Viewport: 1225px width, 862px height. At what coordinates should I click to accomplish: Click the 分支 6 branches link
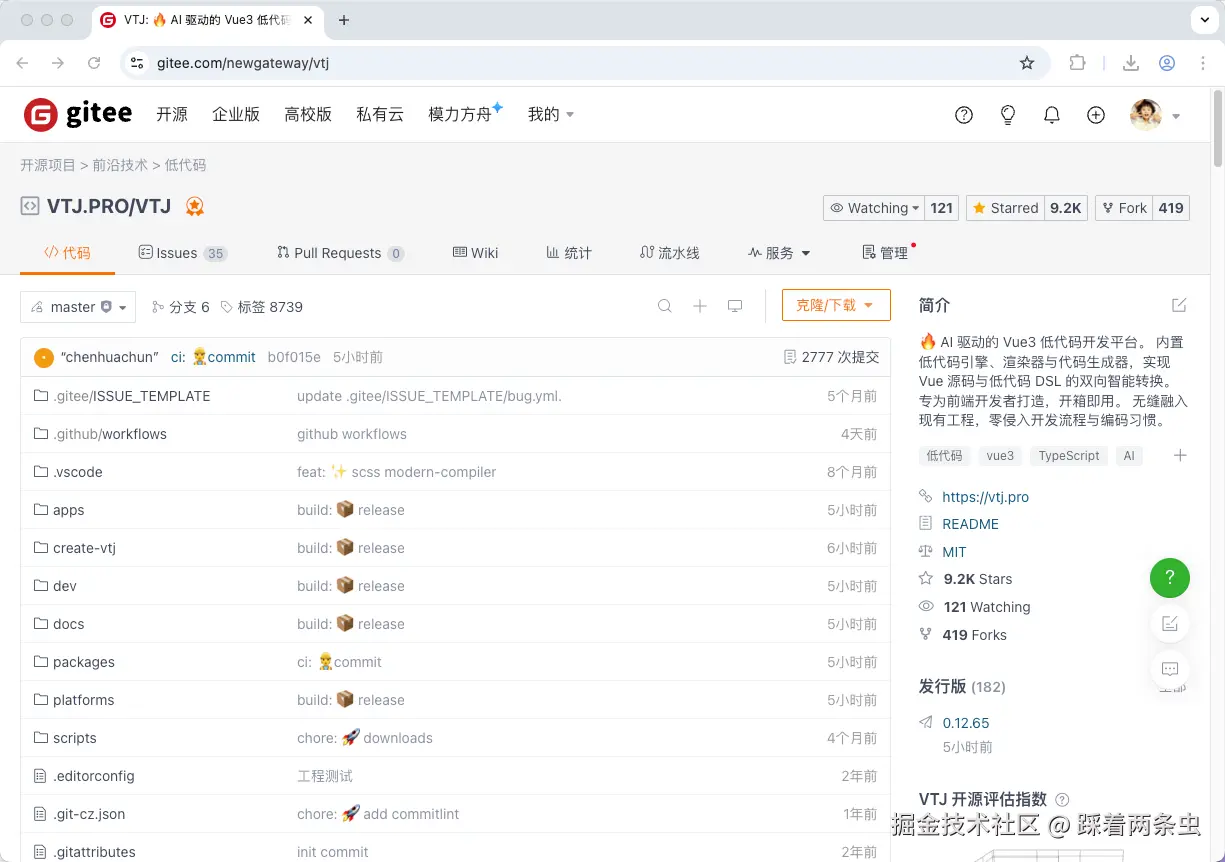[x=181, y=307]
